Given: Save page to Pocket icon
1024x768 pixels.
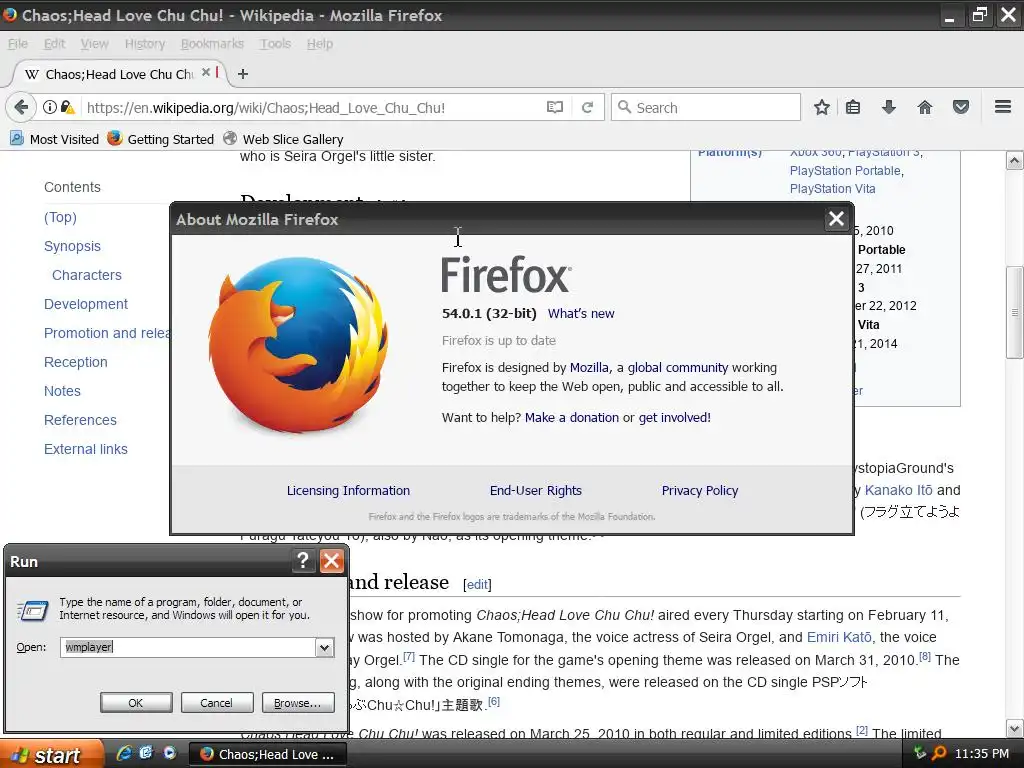Looking at the screenshot, I should coord(961,107).
